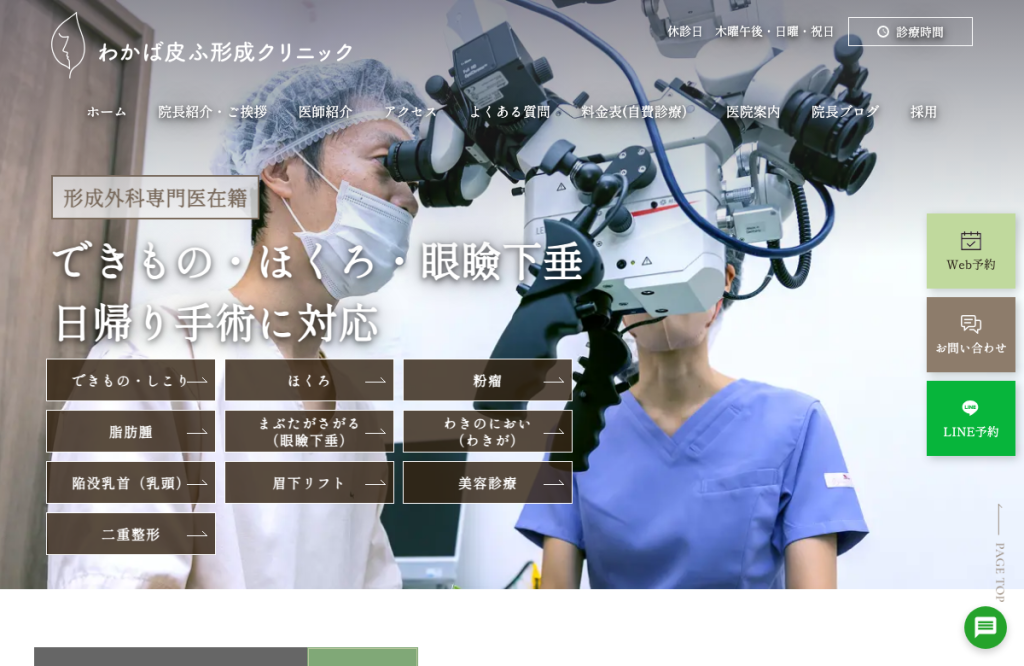Select the できもの・しこり treatment button
Viewport: 1024px width, 666px height.
tap(131, 380)
